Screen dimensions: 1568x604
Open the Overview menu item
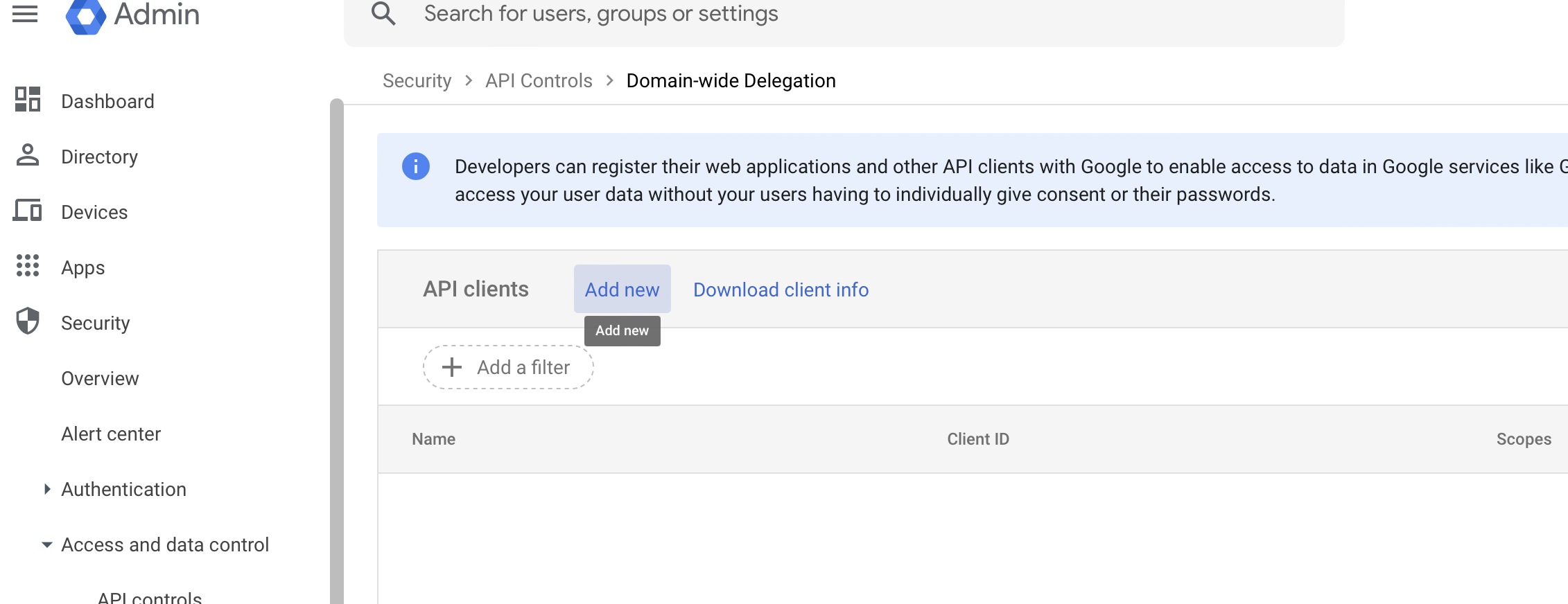click(x=100, y=378)
